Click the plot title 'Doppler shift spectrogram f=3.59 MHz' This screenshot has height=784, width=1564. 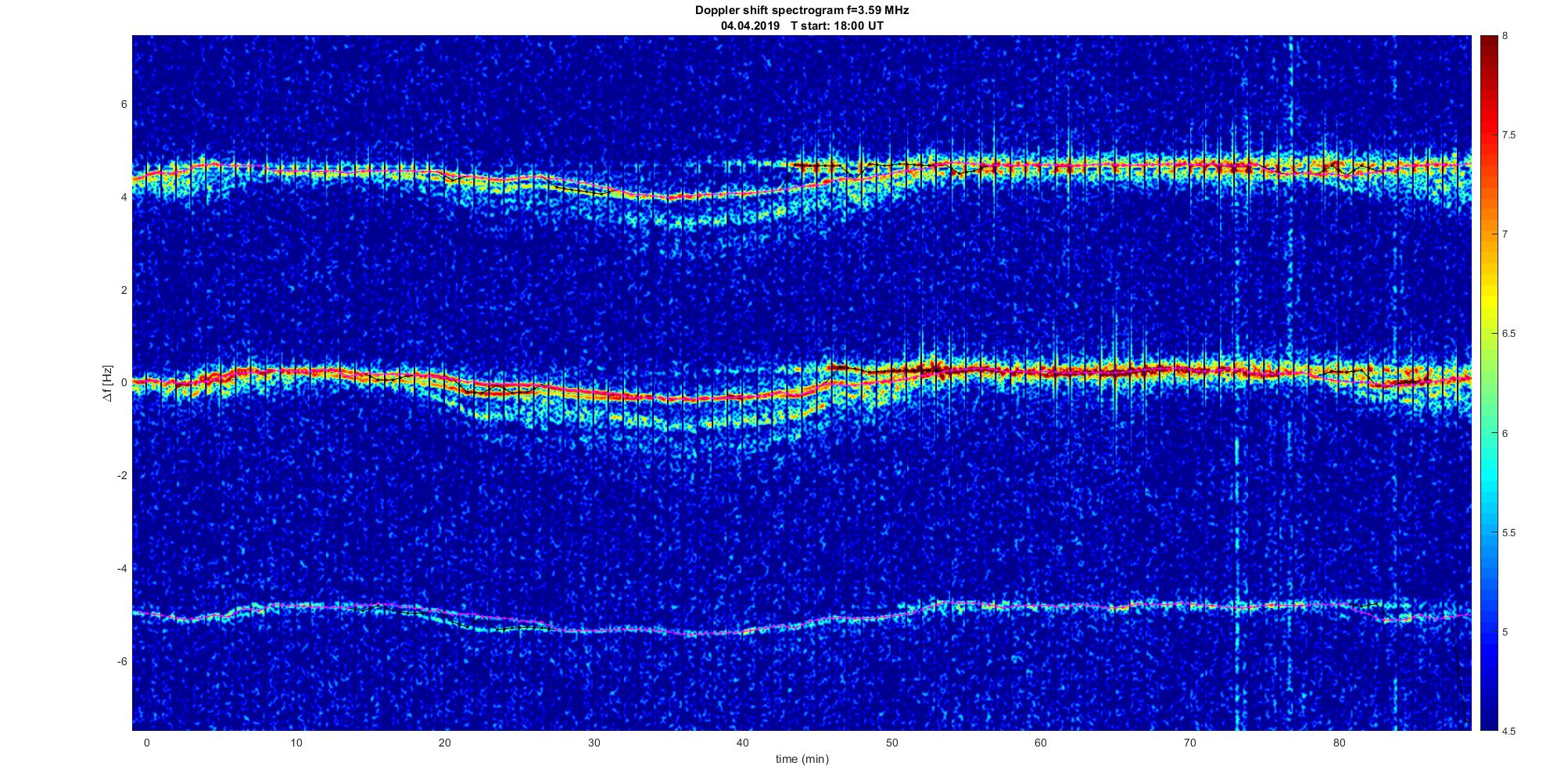802,11
